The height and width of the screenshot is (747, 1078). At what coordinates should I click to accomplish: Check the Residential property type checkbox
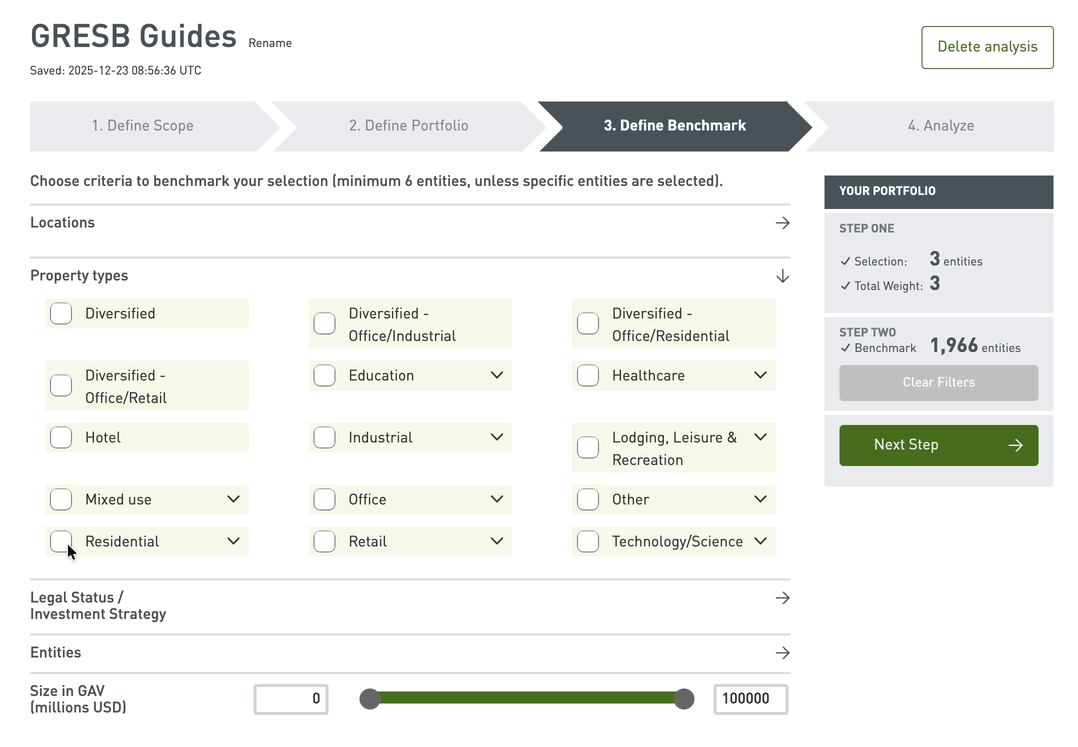pyautogui.click(x=61, y=541)
